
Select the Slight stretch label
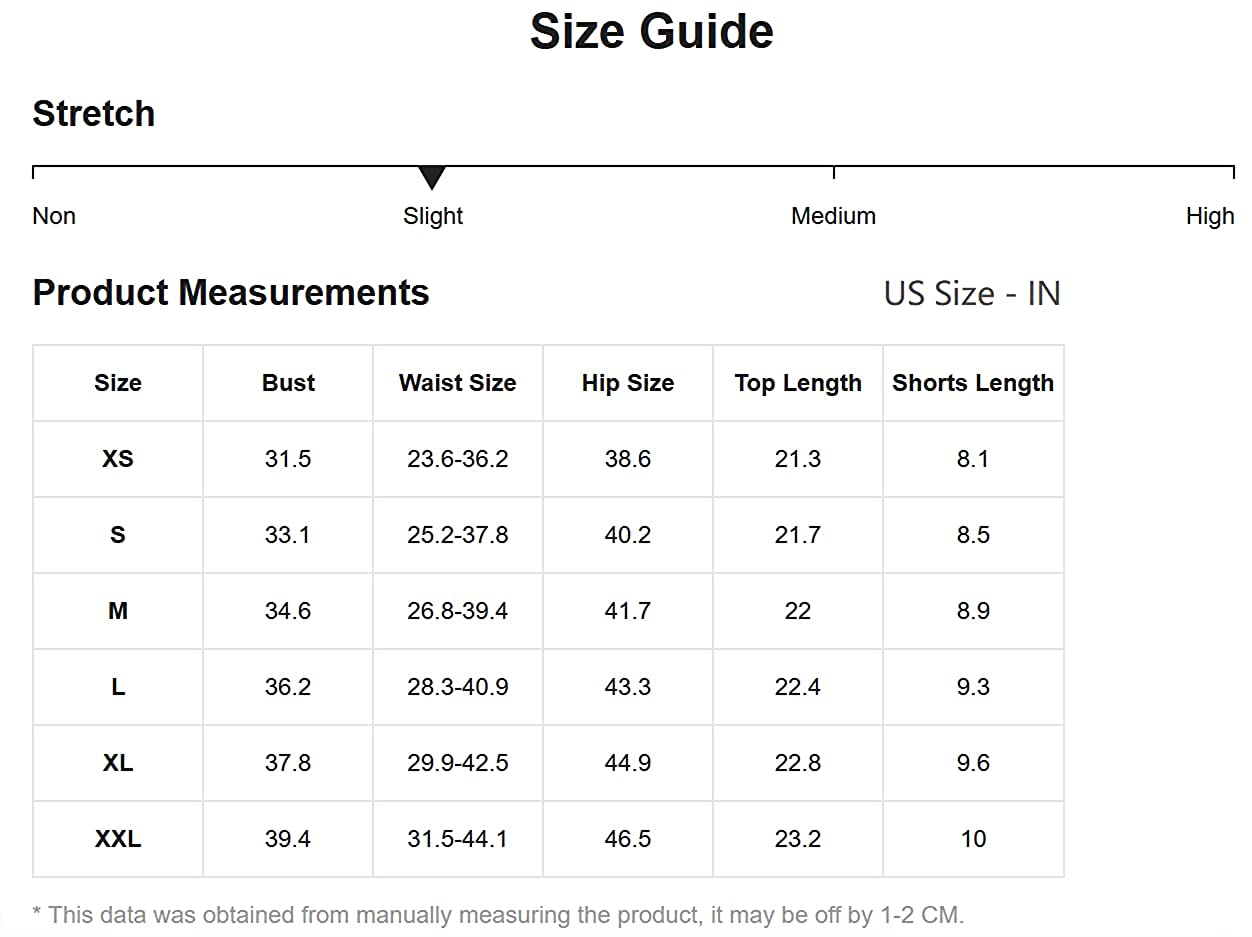click(x=433, y=216)
